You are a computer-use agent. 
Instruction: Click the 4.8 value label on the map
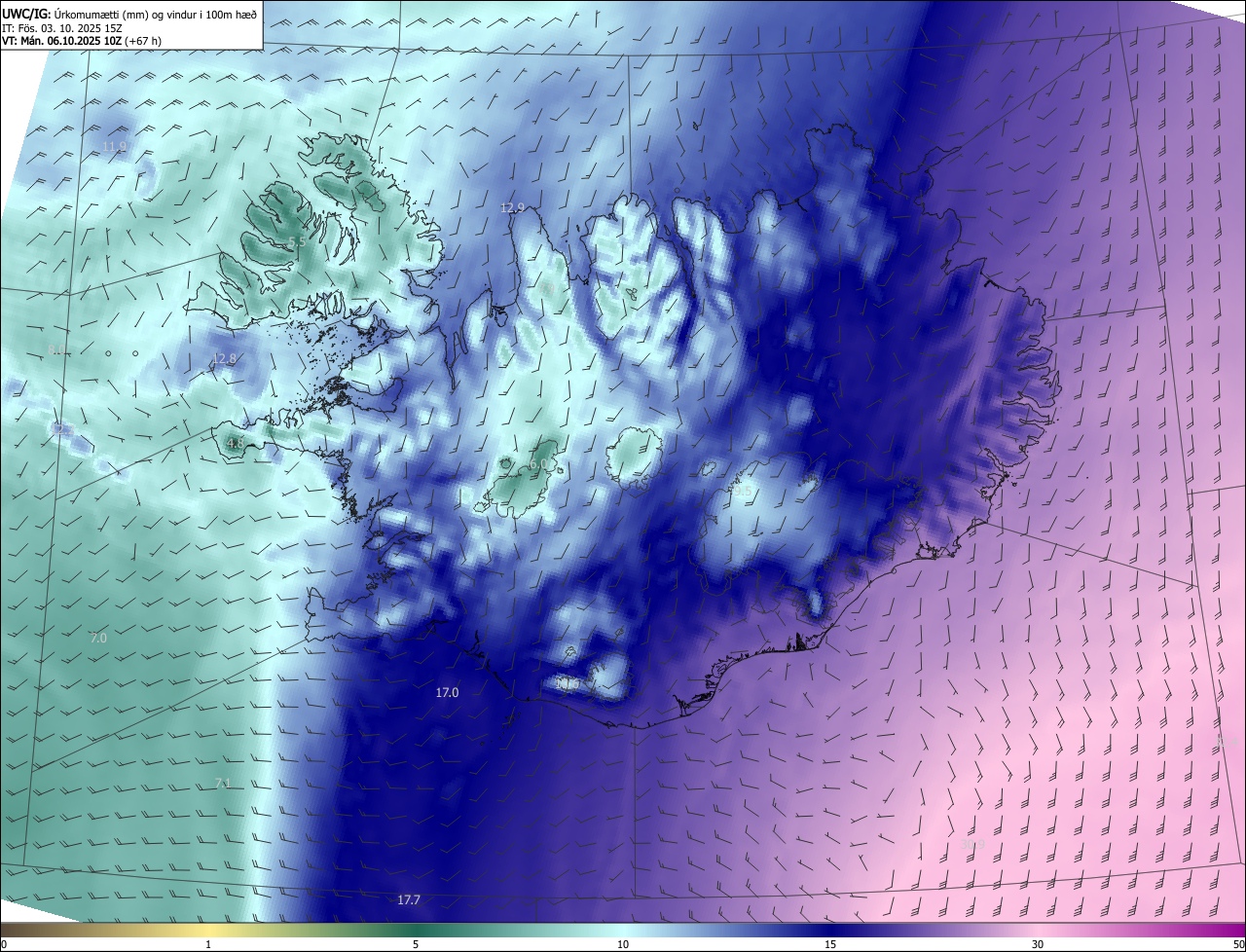(235, 444)
